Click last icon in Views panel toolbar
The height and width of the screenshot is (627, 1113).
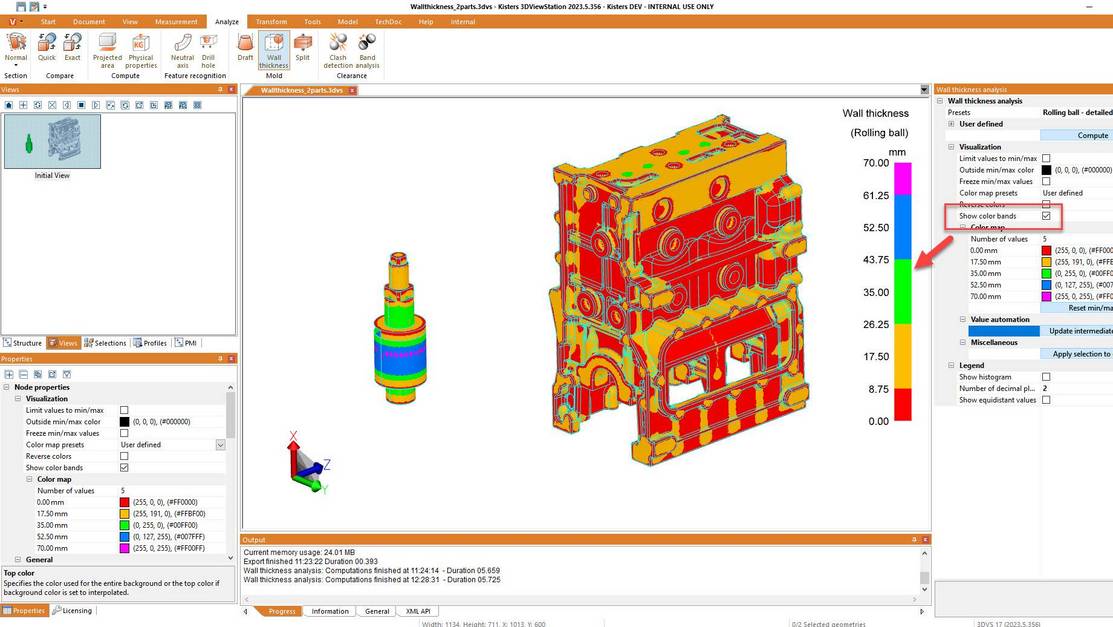pos(197,105)
